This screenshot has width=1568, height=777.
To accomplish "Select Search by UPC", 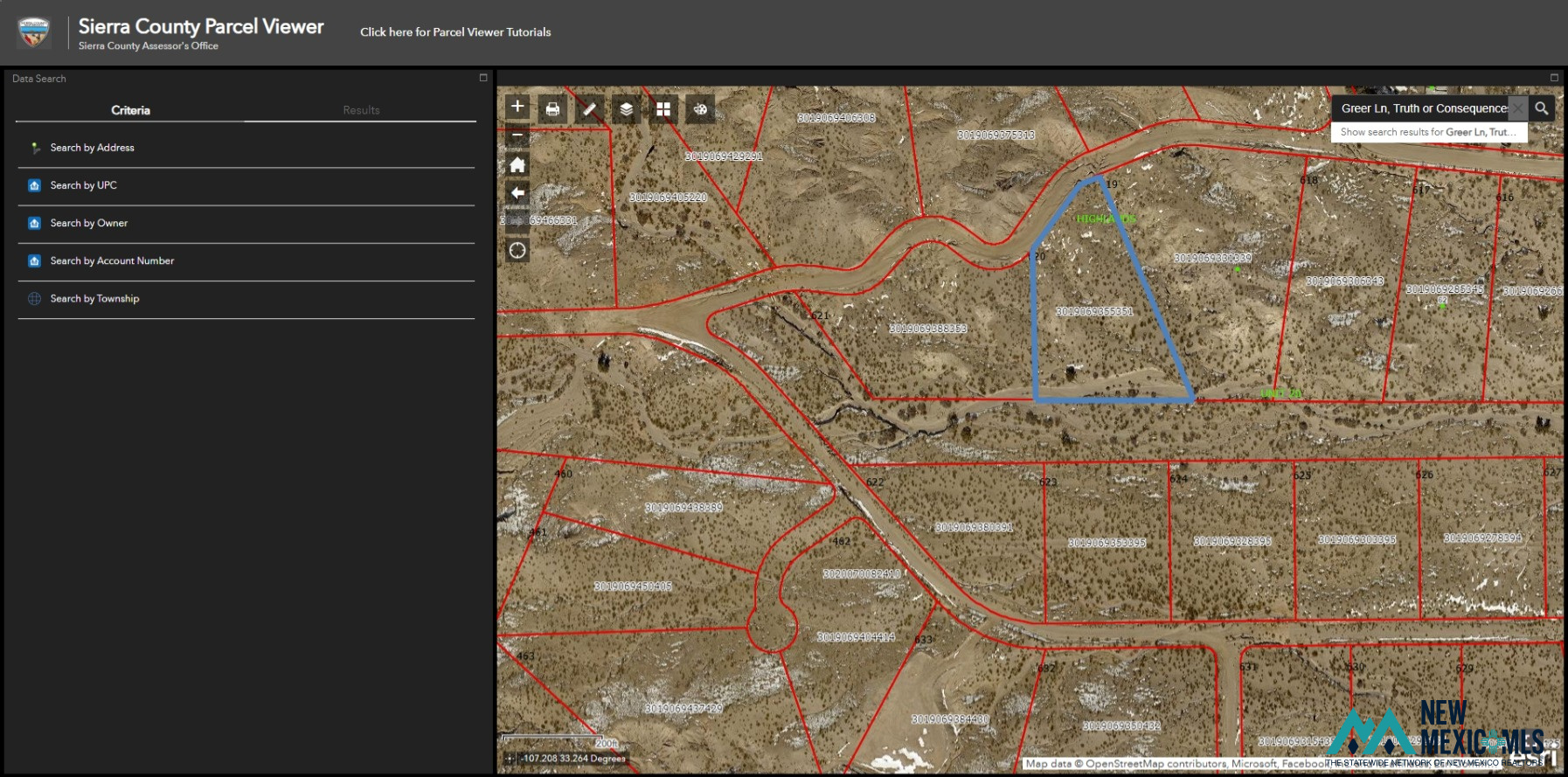I will 246,185.
